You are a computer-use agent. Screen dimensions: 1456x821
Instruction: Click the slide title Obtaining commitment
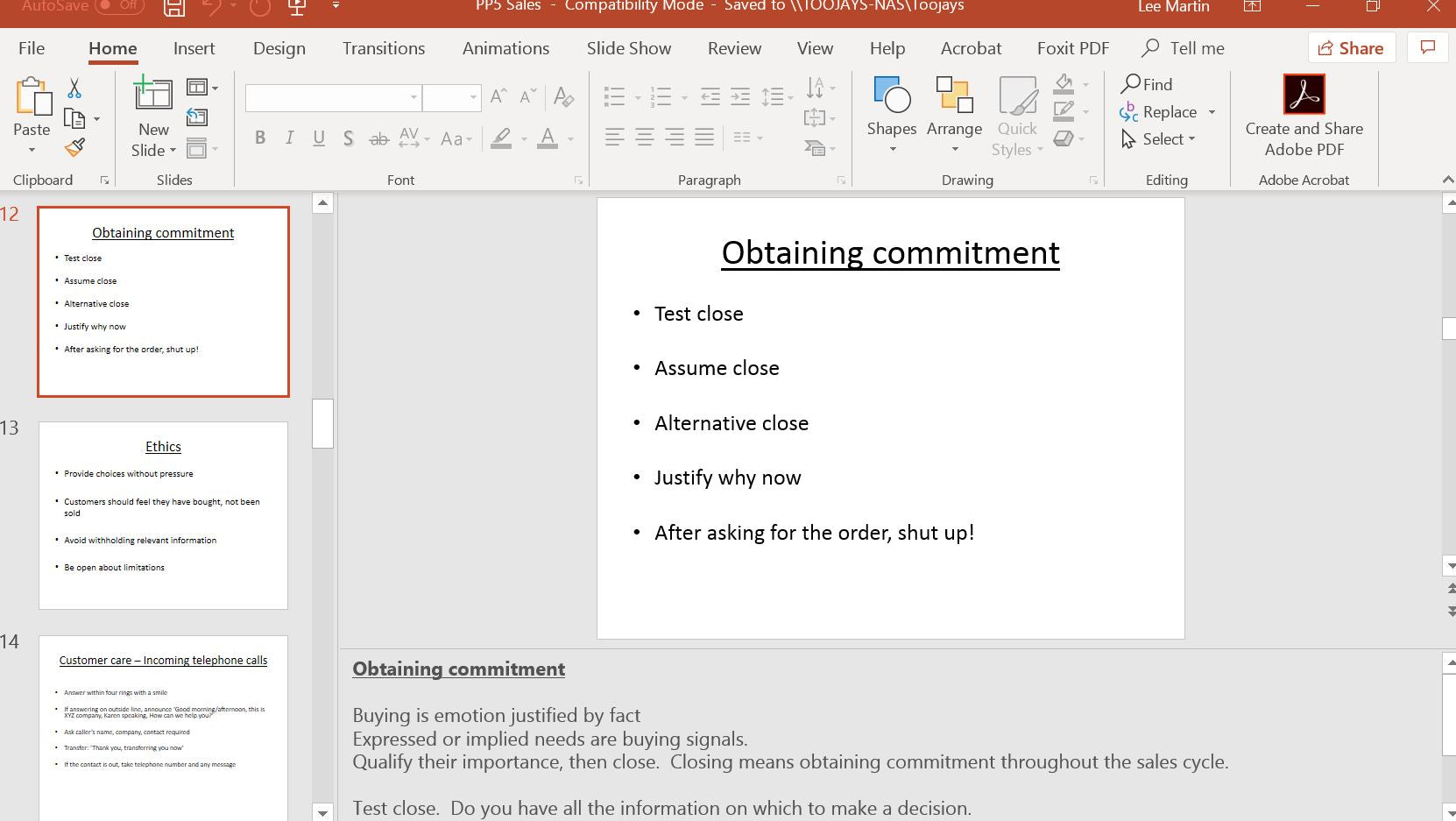coord(890,252)
